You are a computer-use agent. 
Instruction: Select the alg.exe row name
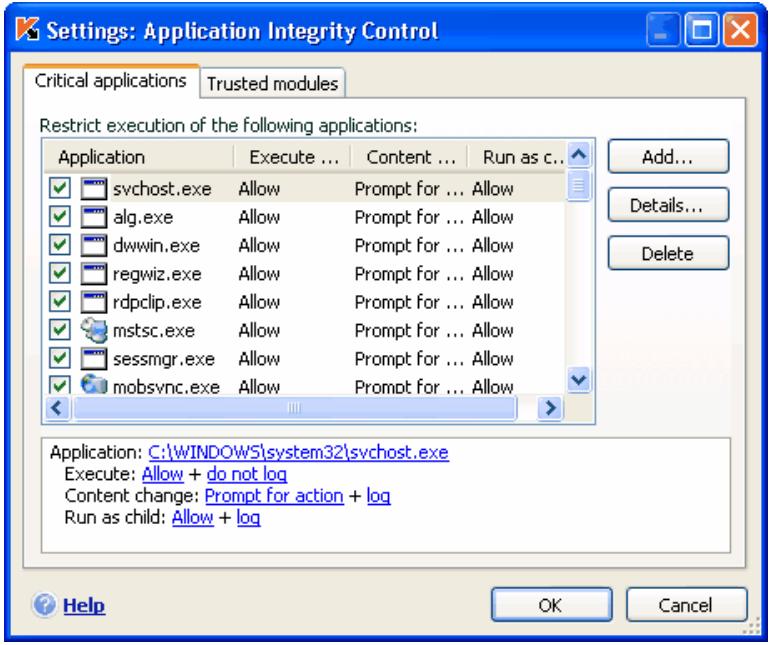143,217
